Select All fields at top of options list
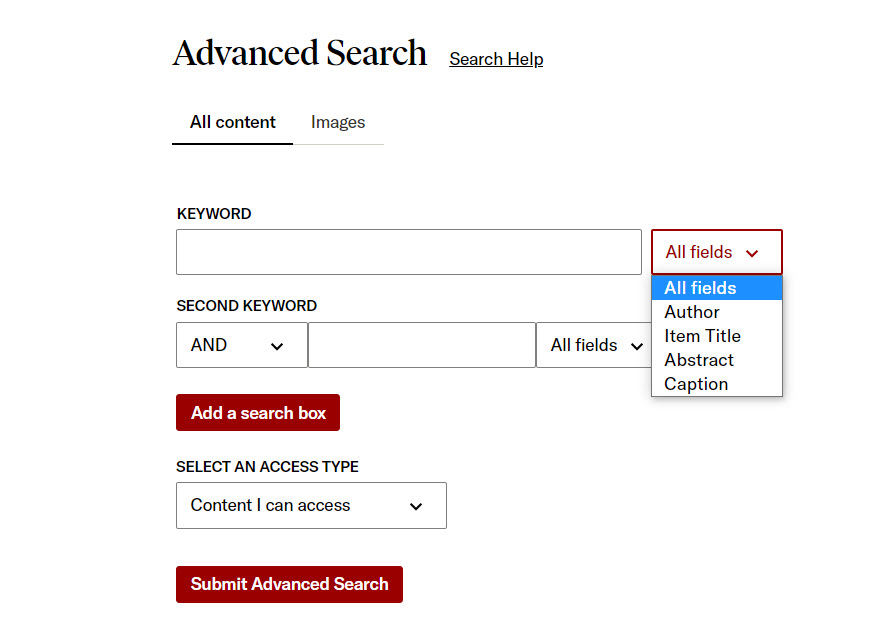The width and height of the screenshot is (890, 637). 701,287
